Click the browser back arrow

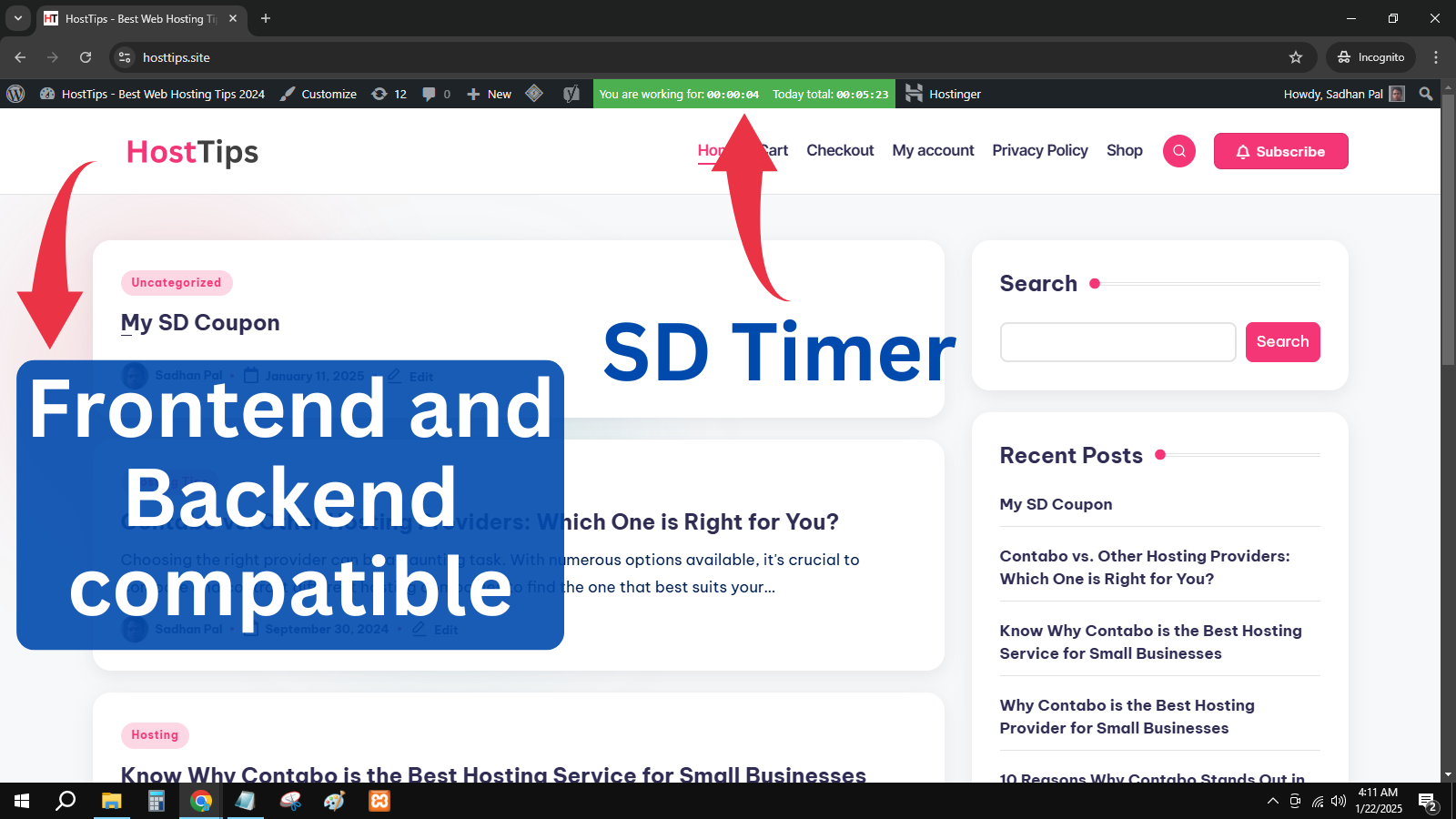[20, 57]
